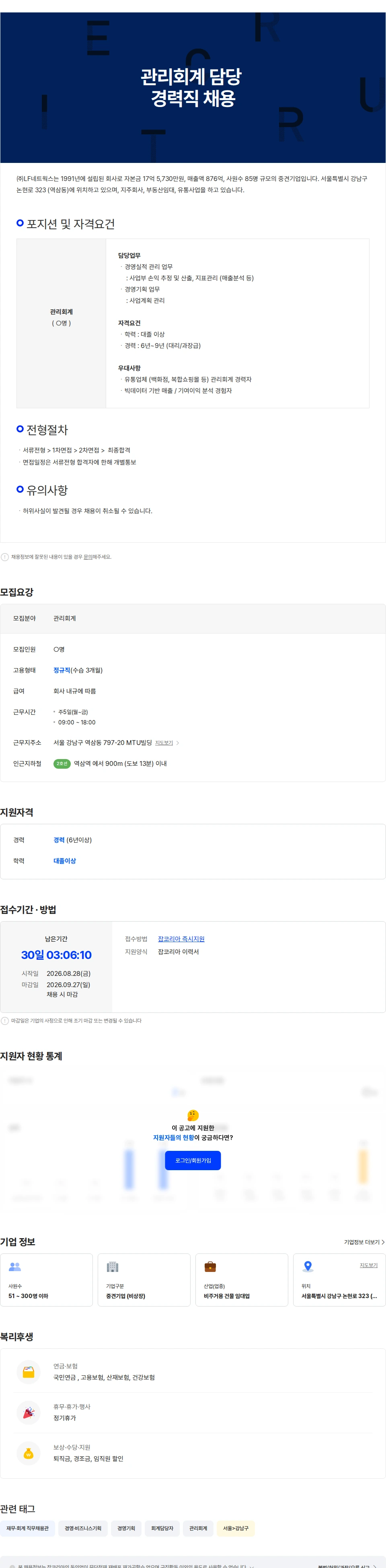386x1568 pixels.
Task: Select the 경영·비즈니스기획 tag
Action: (x=83, y=1528)
